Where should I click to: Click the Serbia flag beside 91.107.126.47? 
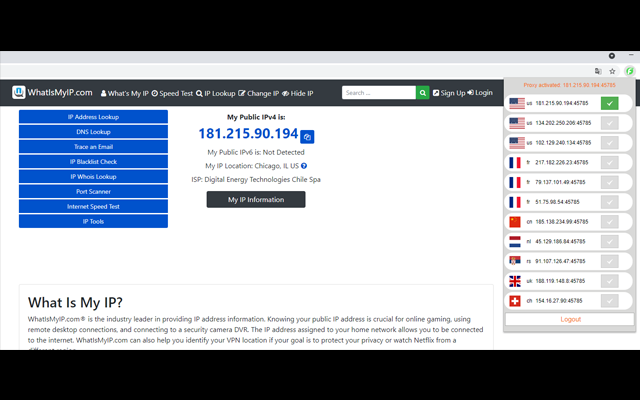[x=515, y=261]
